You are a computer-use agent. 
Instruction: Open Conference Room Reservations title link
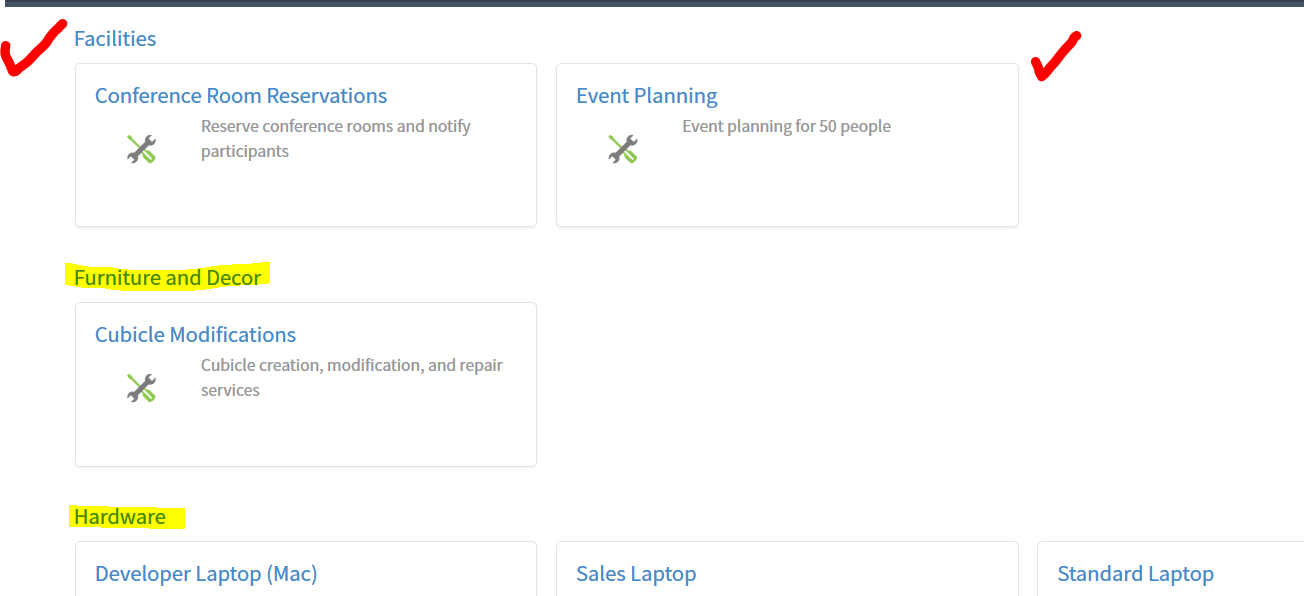[241, 96]
